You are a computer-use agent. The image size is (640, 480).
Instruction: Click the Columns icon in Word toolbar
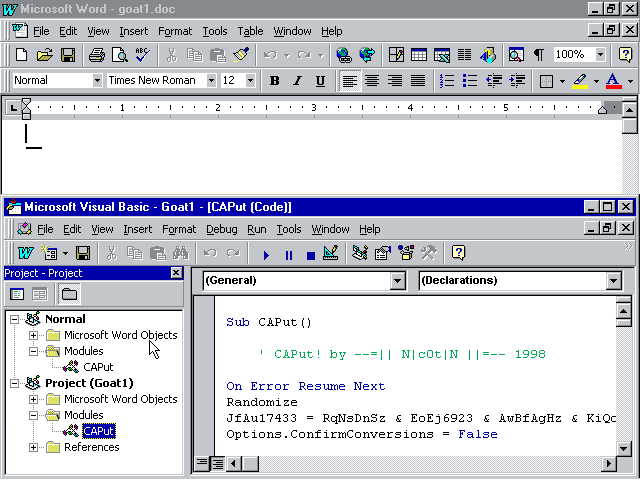[464, 55]
